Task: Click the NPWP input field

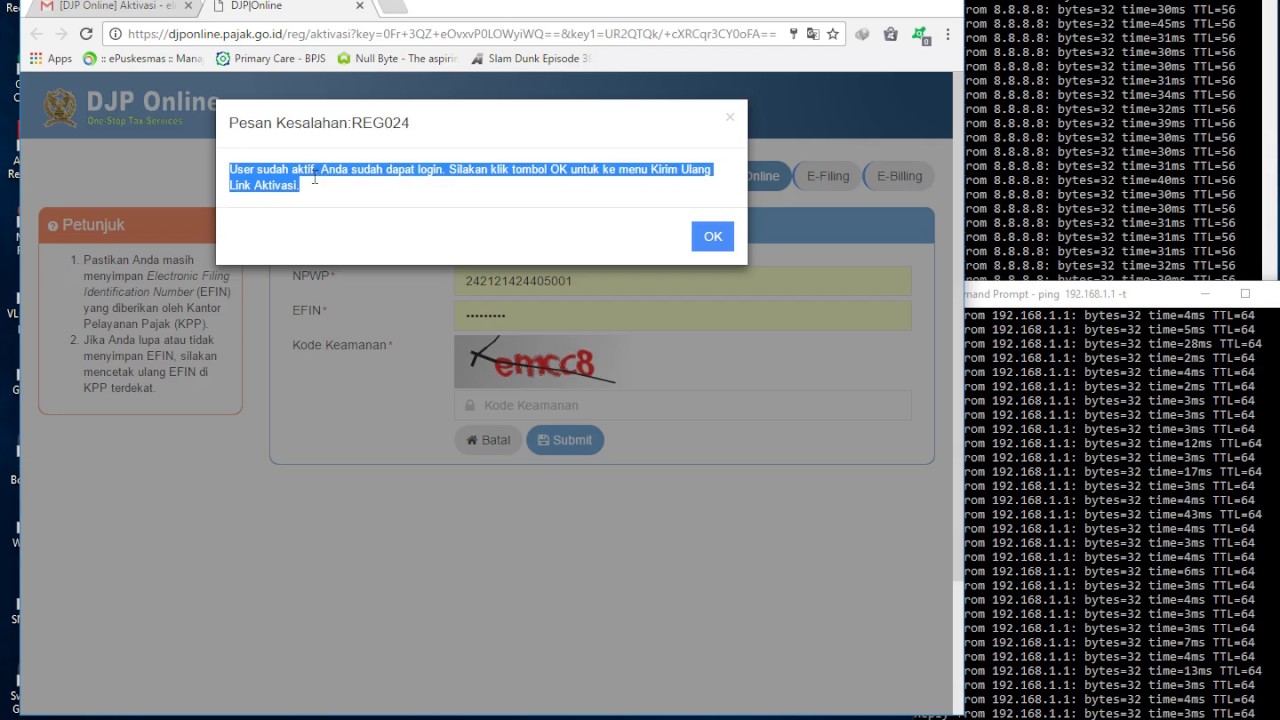Action: 682,281
